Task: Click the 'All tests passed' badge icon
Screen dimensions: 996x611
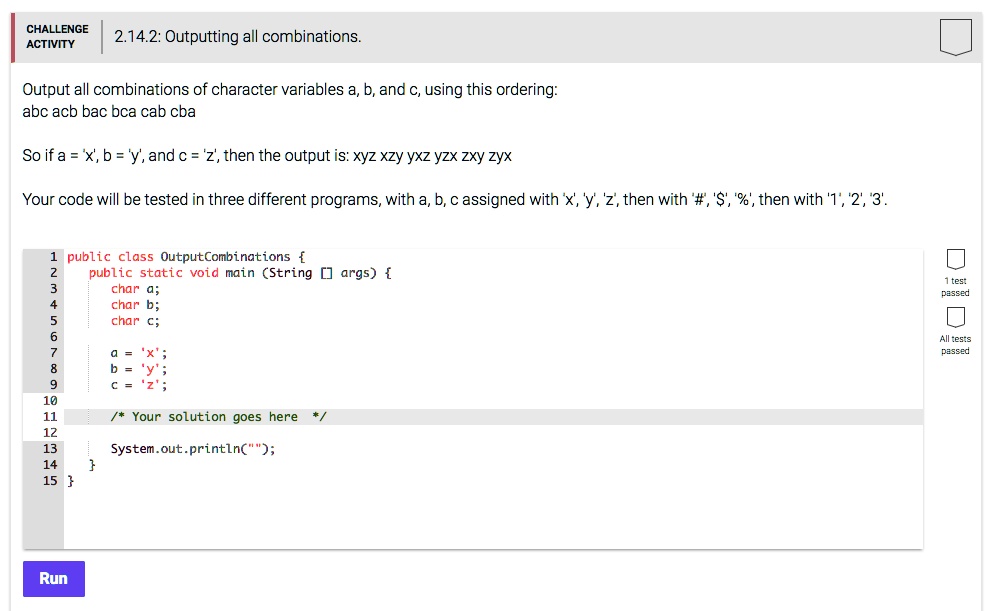Action: [955, 317]
